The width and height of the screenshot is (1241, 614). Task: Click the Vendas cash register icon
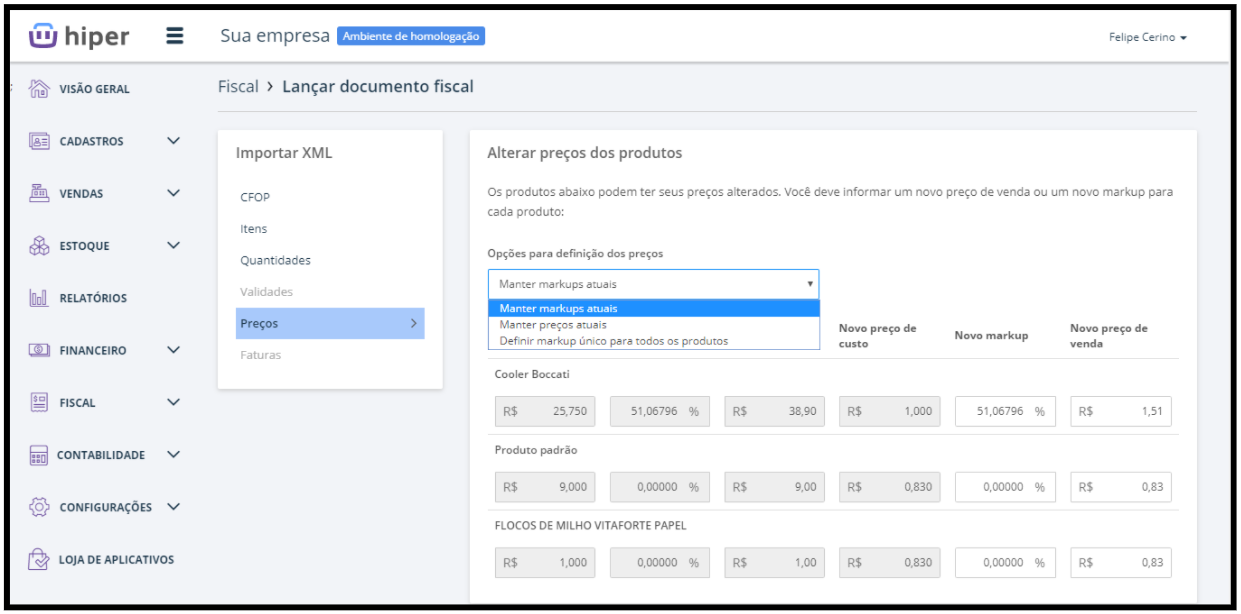(x=39, y=193)
